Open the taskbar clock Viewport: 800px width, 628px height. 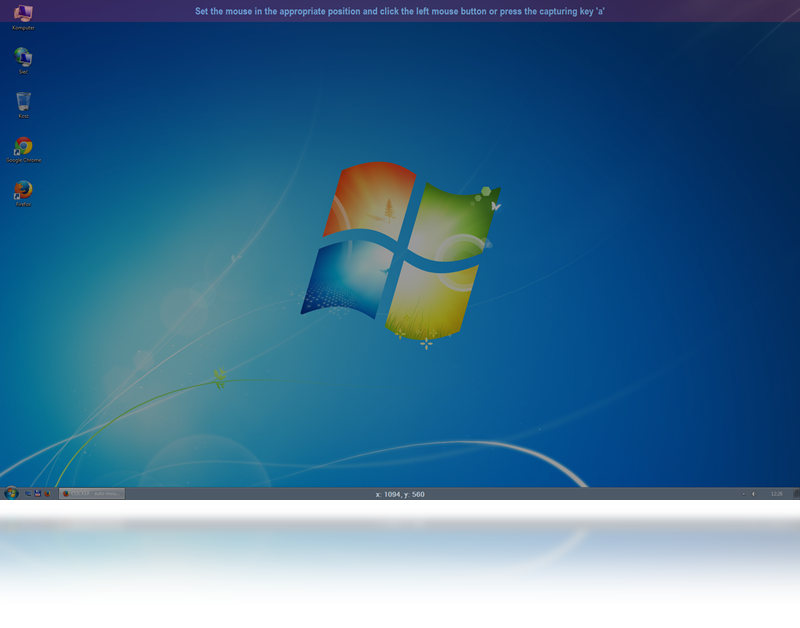(x=776, y=493)
